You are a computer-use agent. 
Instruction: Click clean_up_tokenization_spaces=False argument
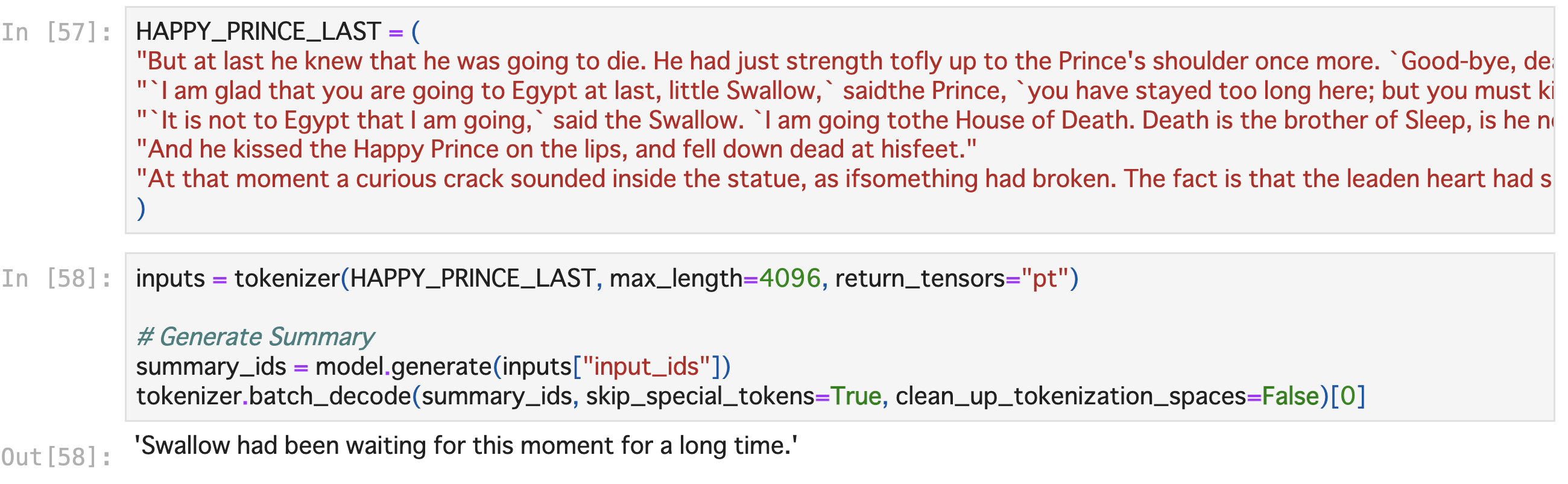(x=1107, y=396)
